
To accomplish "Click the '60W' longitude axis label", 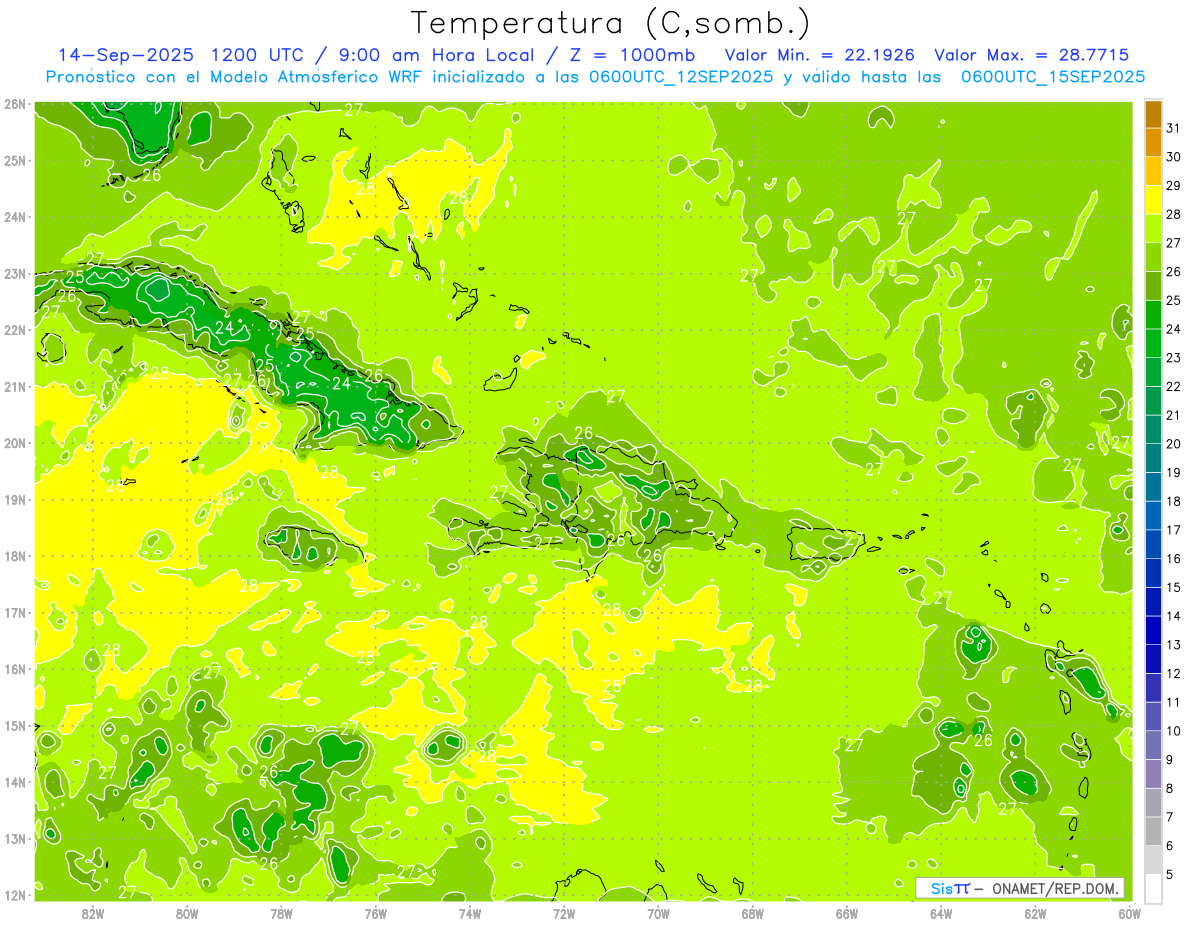I will (1129, 913).
